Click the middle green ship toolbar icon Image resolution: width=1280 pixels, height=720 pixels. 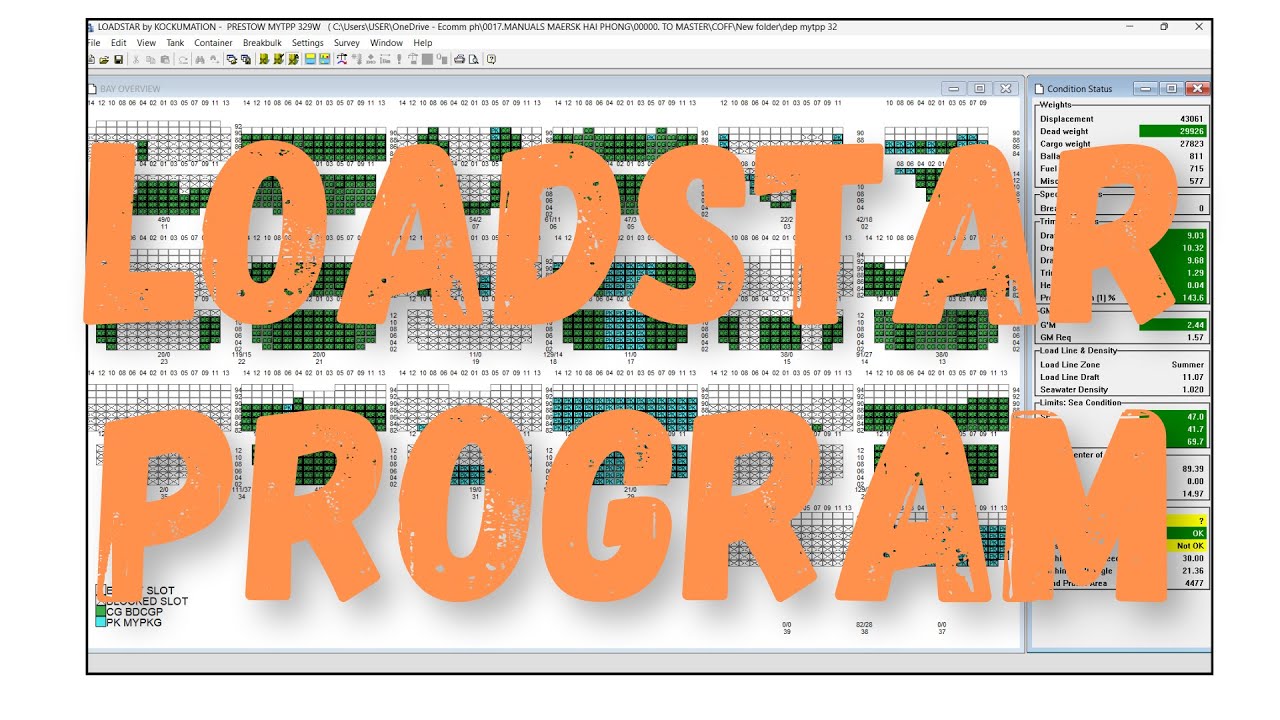(x=279, y=60)
